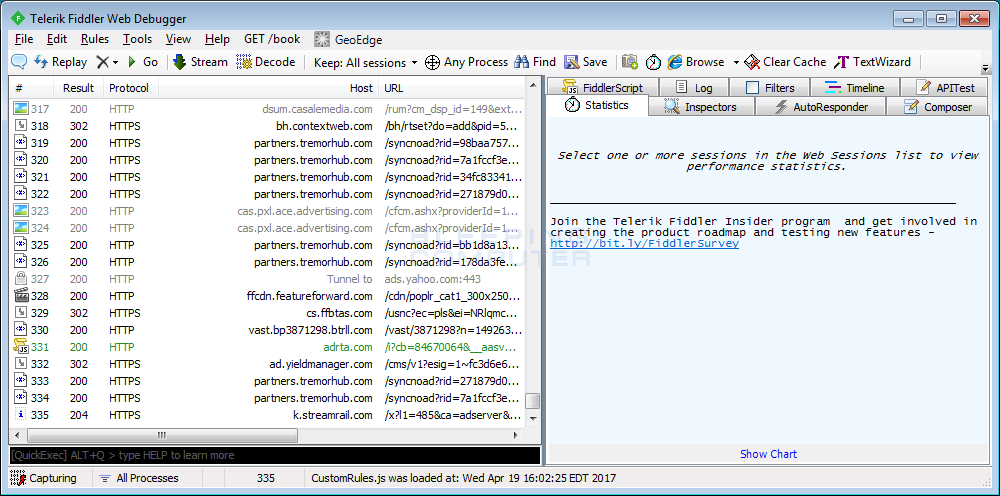
Task: Toggle the Decode option
Action: (x=266, y=62)
